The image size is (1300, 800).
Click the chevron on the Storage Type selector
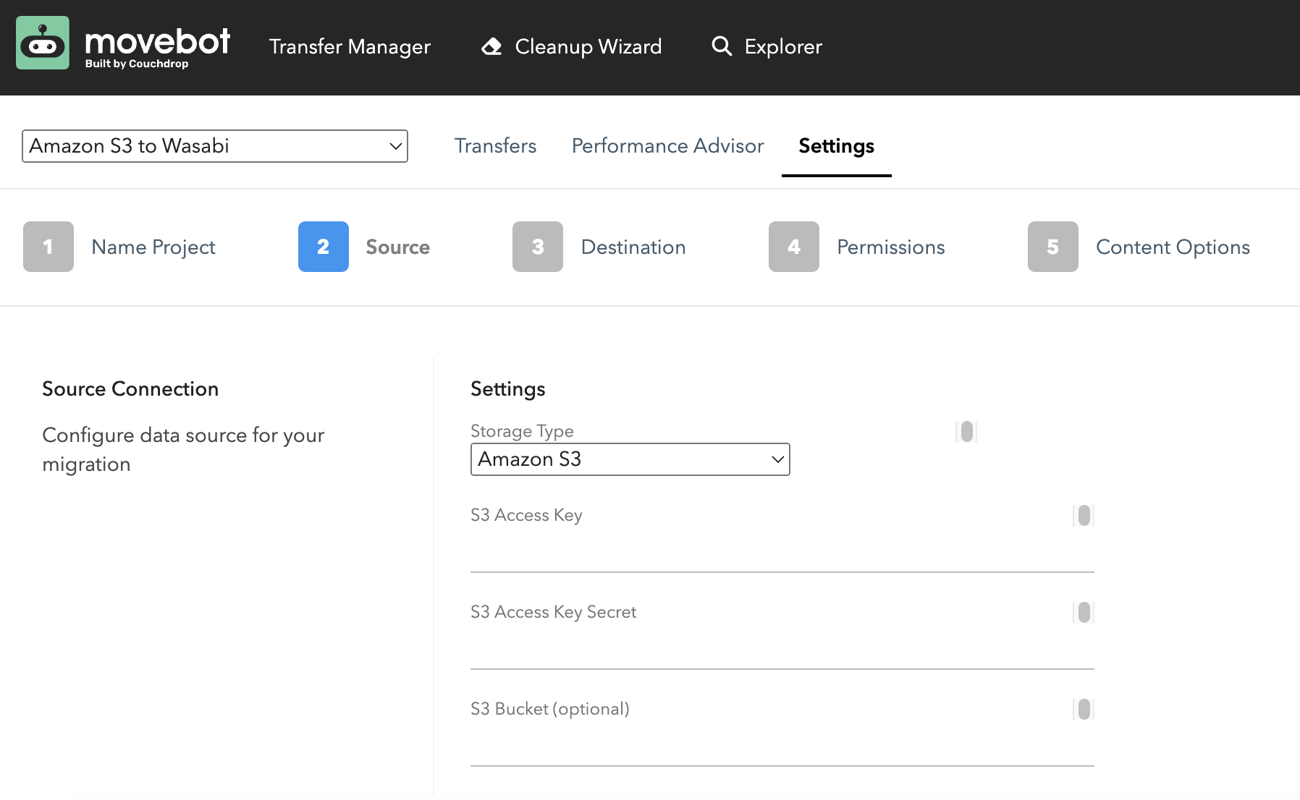(x=778, y=459)
